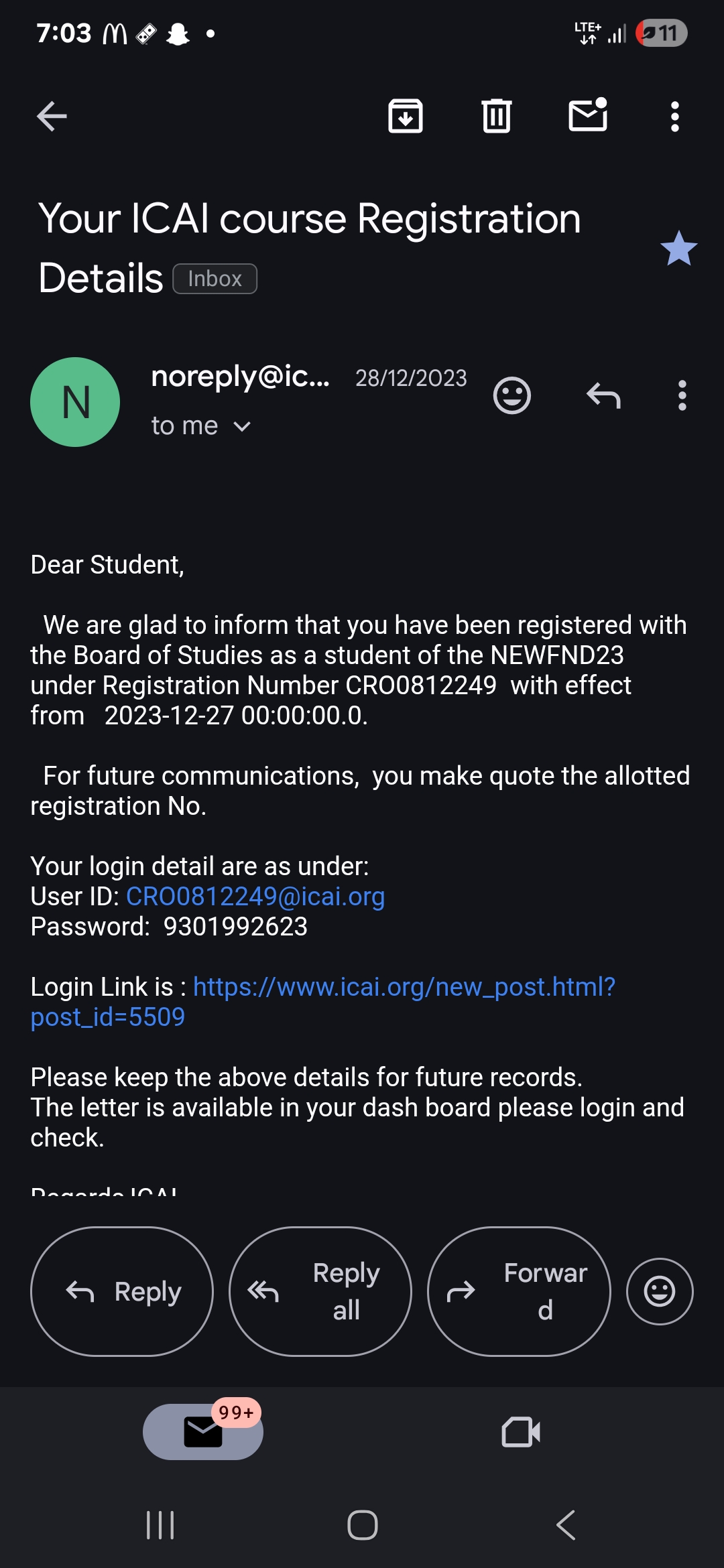Open the ICAI login link
The width and height of the screenshot is (724, 1568).
pos(404,987)
